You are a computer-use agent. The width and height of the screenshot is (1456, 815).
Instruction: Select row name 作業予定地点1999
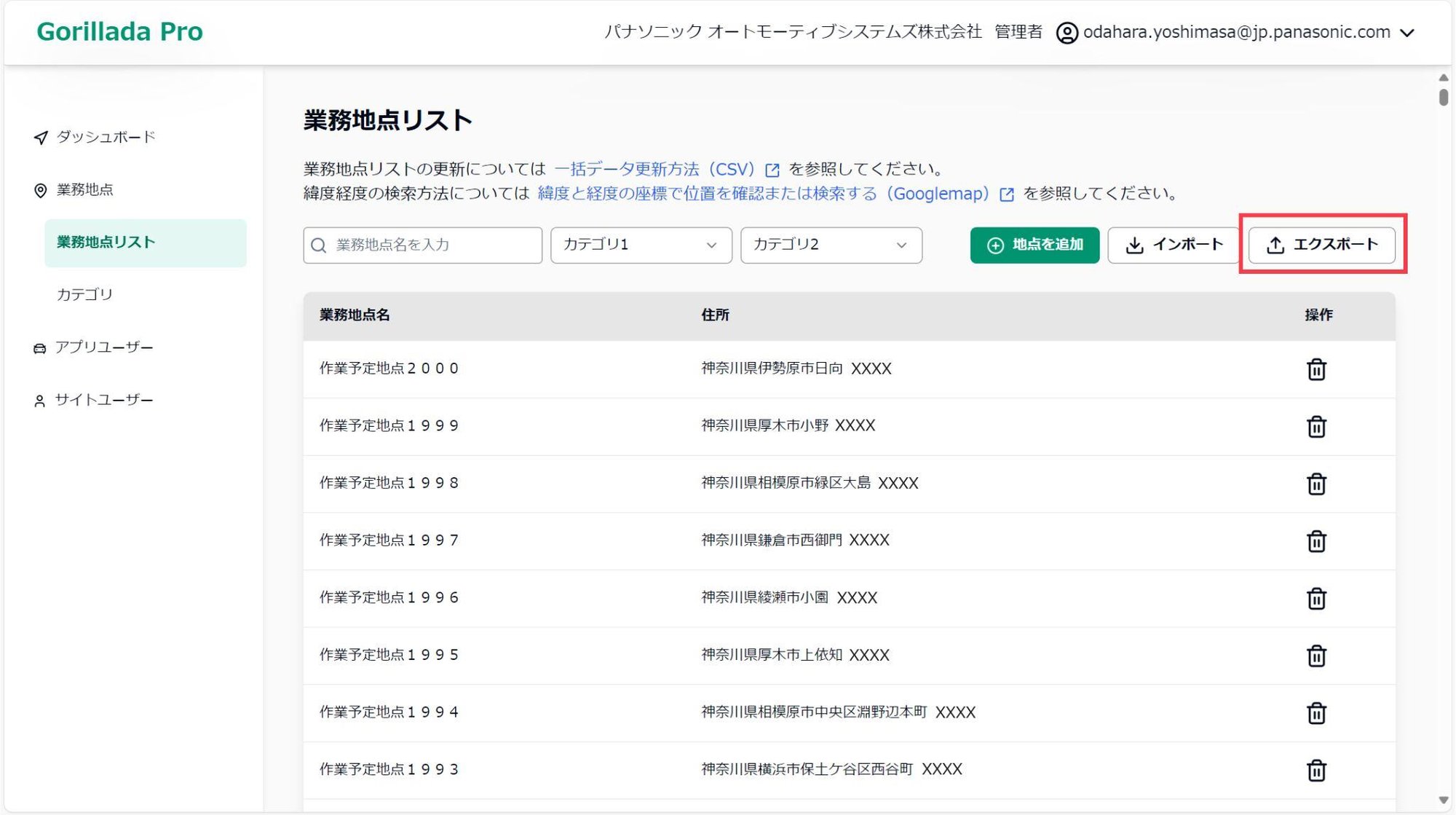click(389, 425)
